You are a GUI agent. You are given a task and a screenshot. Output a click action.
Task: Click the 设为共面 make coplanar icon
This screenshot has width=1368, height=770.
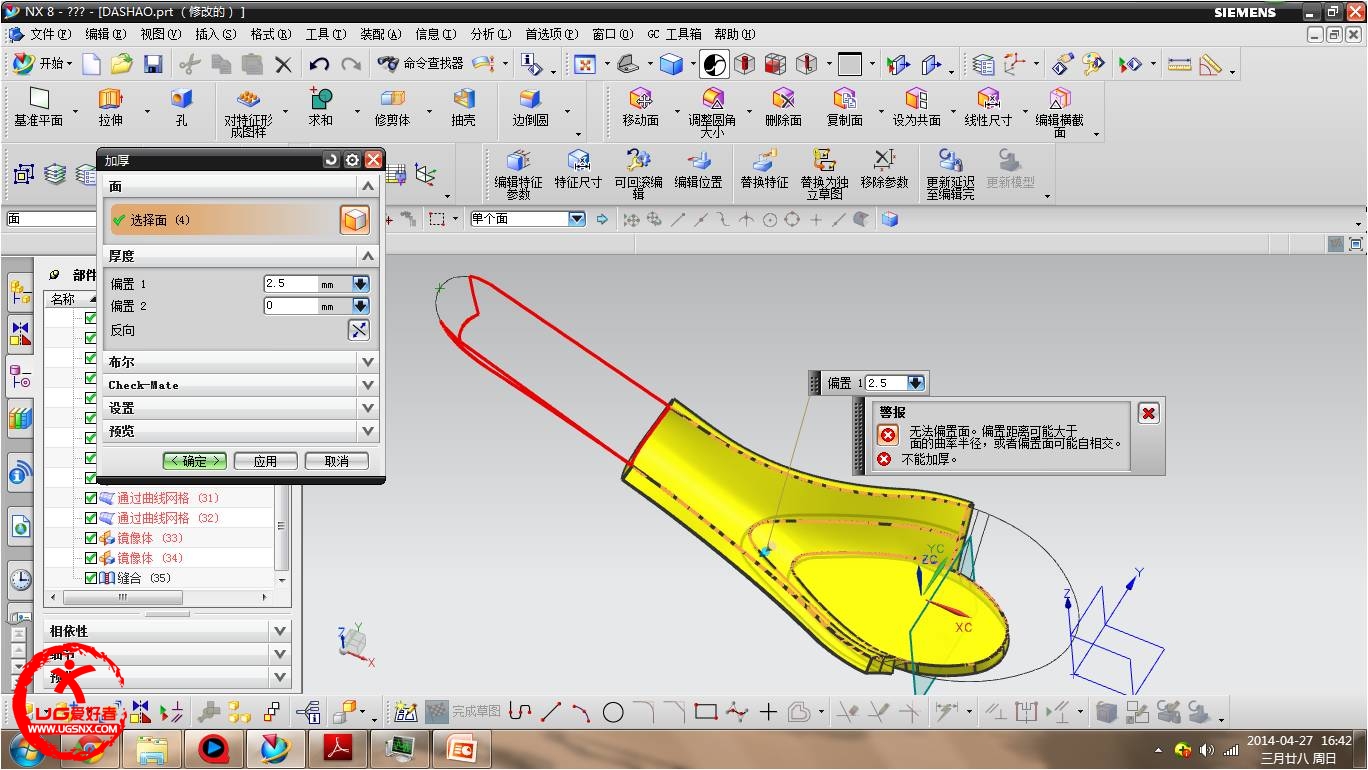point(916,99)
